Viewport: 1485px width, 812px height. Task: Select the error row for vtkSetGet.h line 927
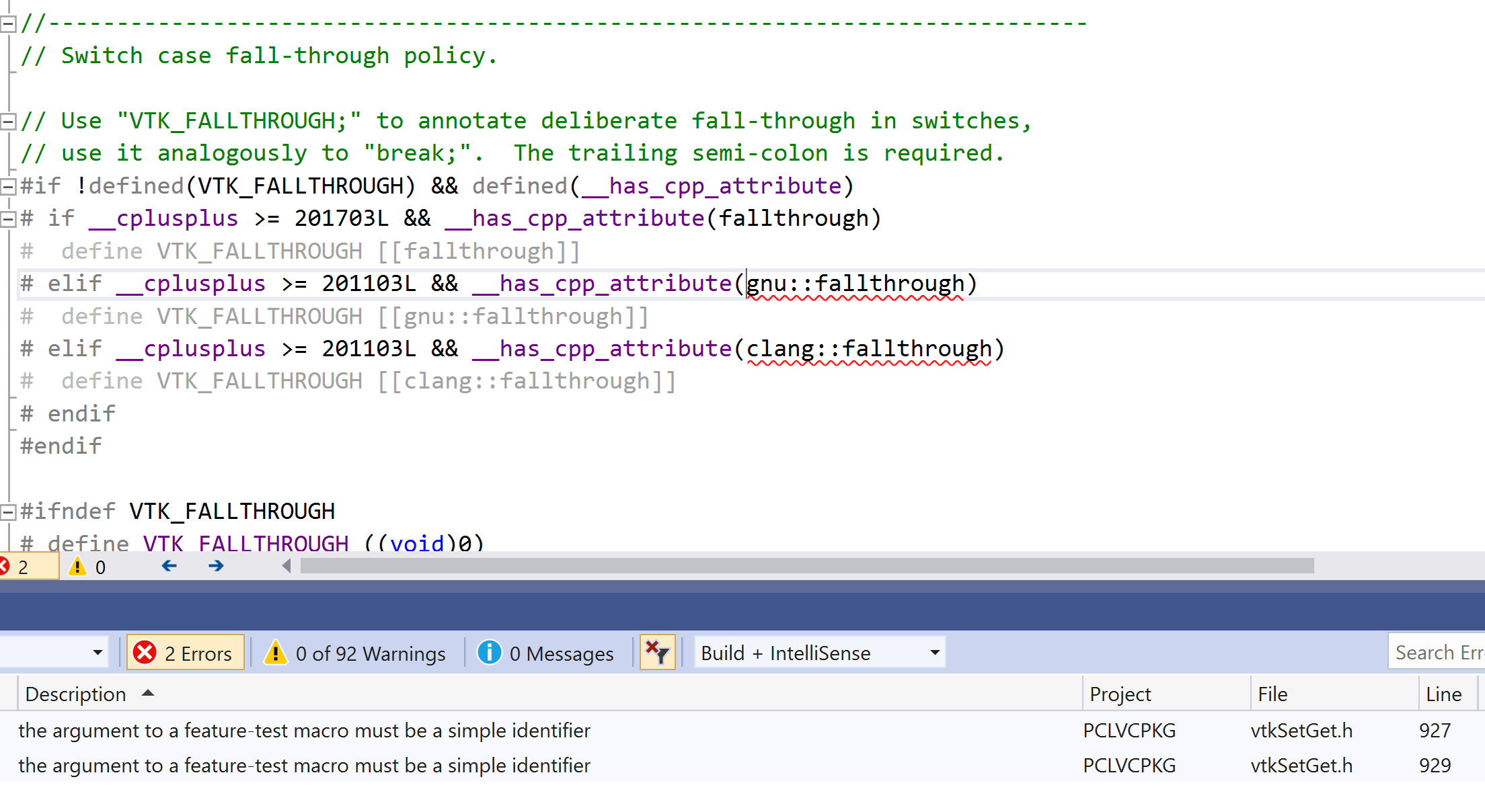[471, 731]
